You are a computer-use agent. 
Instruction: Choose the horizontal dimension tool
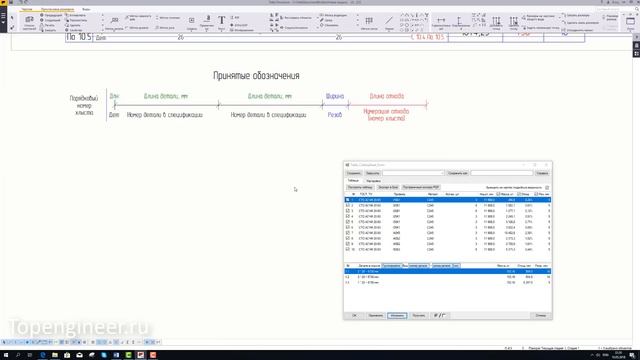tap(441, 20)
